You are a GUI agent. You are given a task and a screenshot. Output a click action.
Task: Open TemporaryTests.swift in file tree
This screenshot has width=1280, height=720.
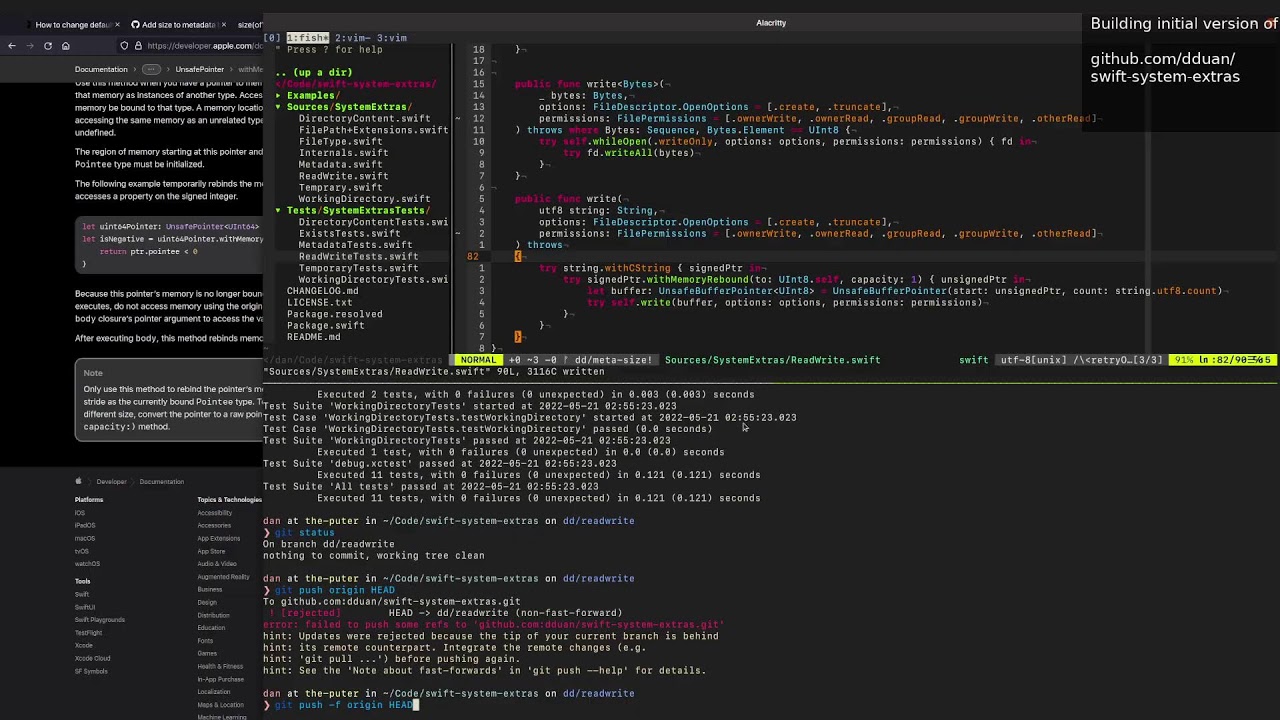358,268
